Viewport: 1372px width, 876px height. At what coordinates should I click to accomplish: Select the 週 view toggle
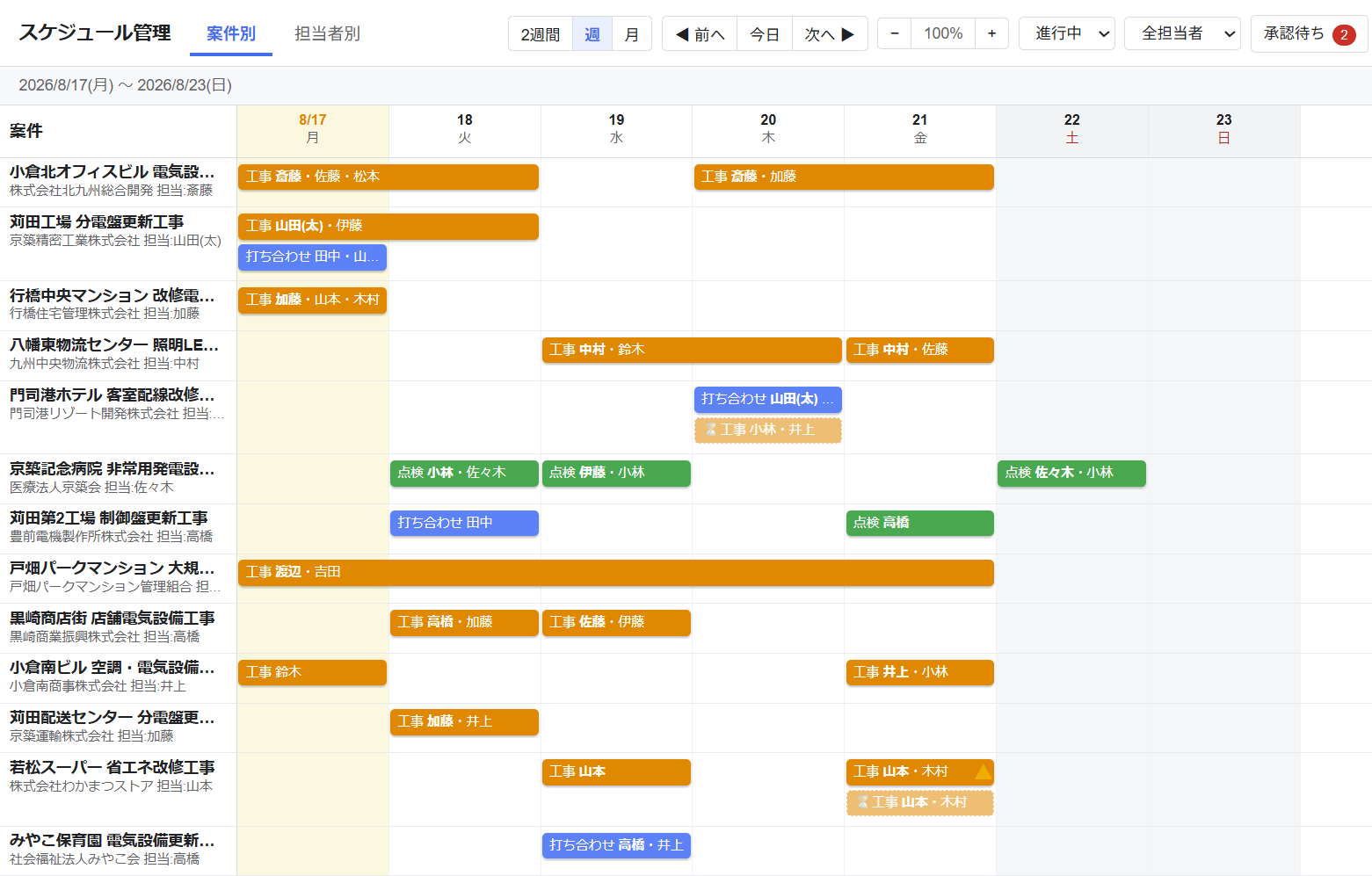592,34
